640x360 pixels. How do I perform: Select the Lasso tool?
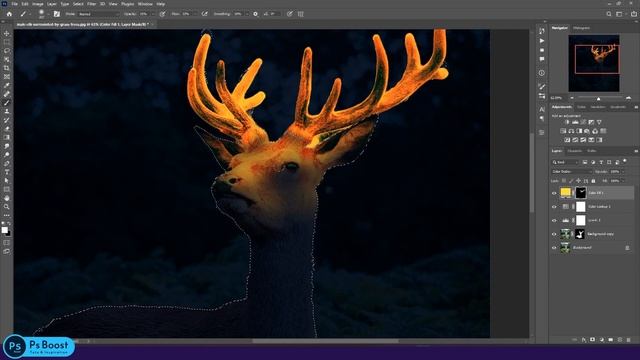[x=7, y=51]
